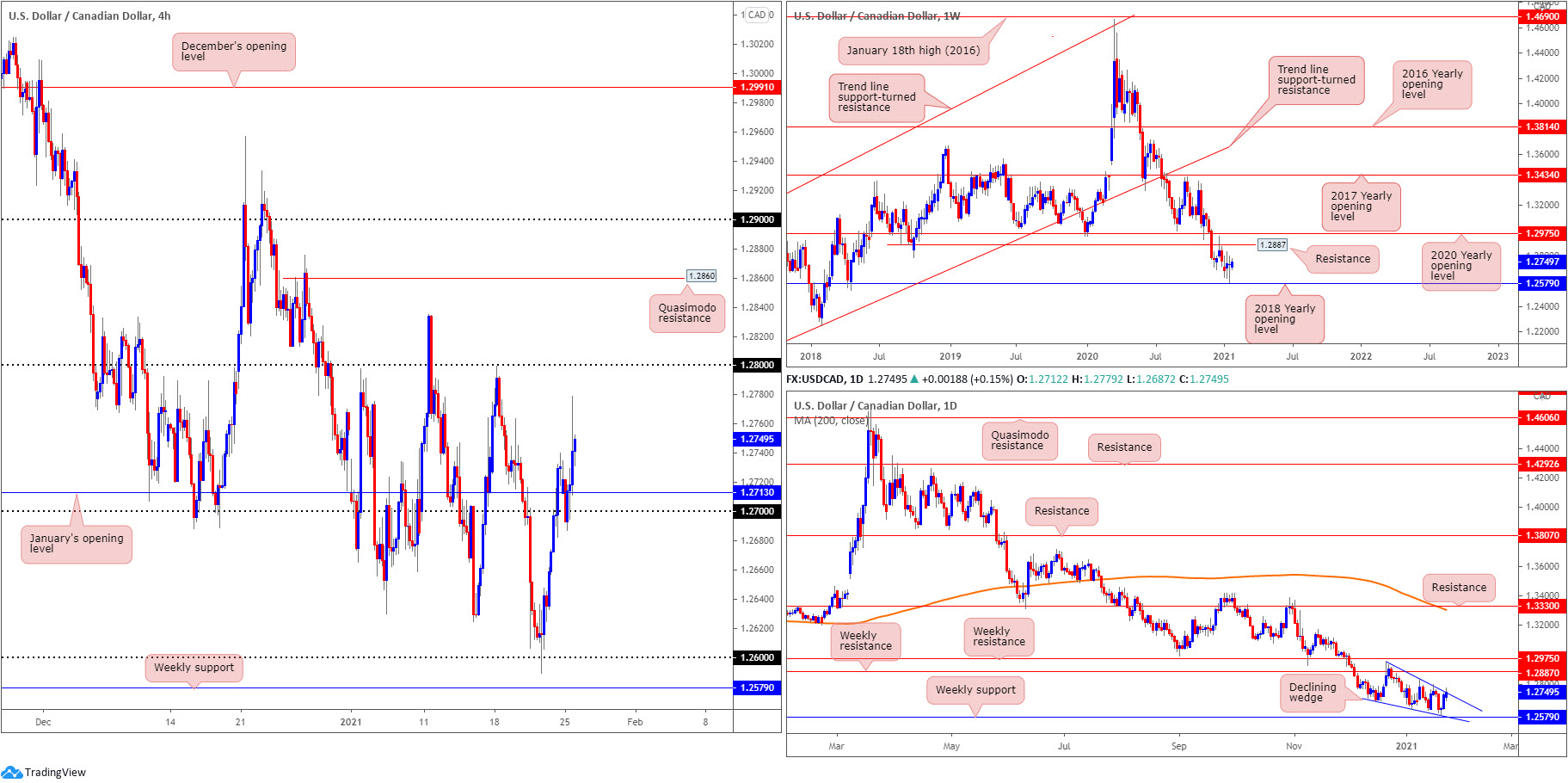Viewport: 1568px width, 783px height.
Task: Click the Sep mark on daily time axis
Action: point(1178,746)
